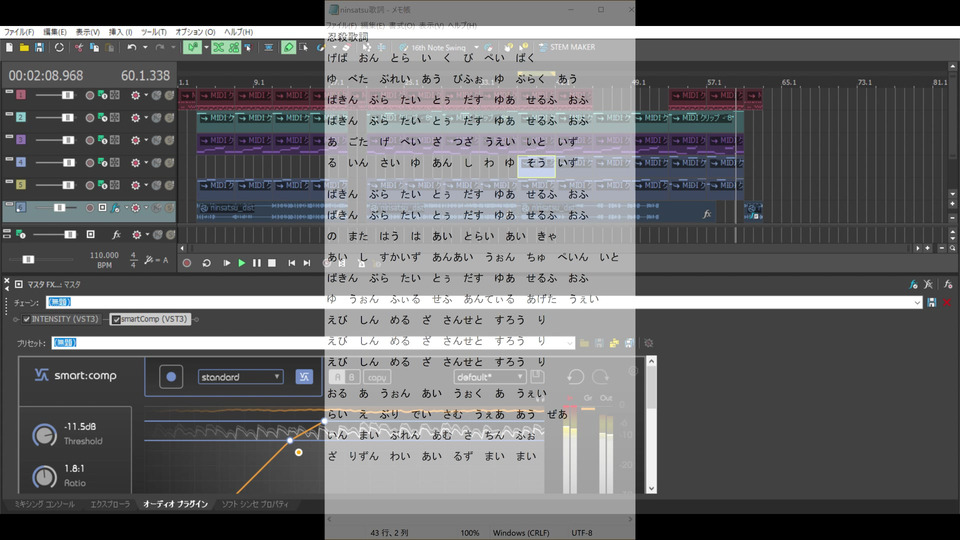Open オプション(O) menu
960x540 pixels.
195,32
